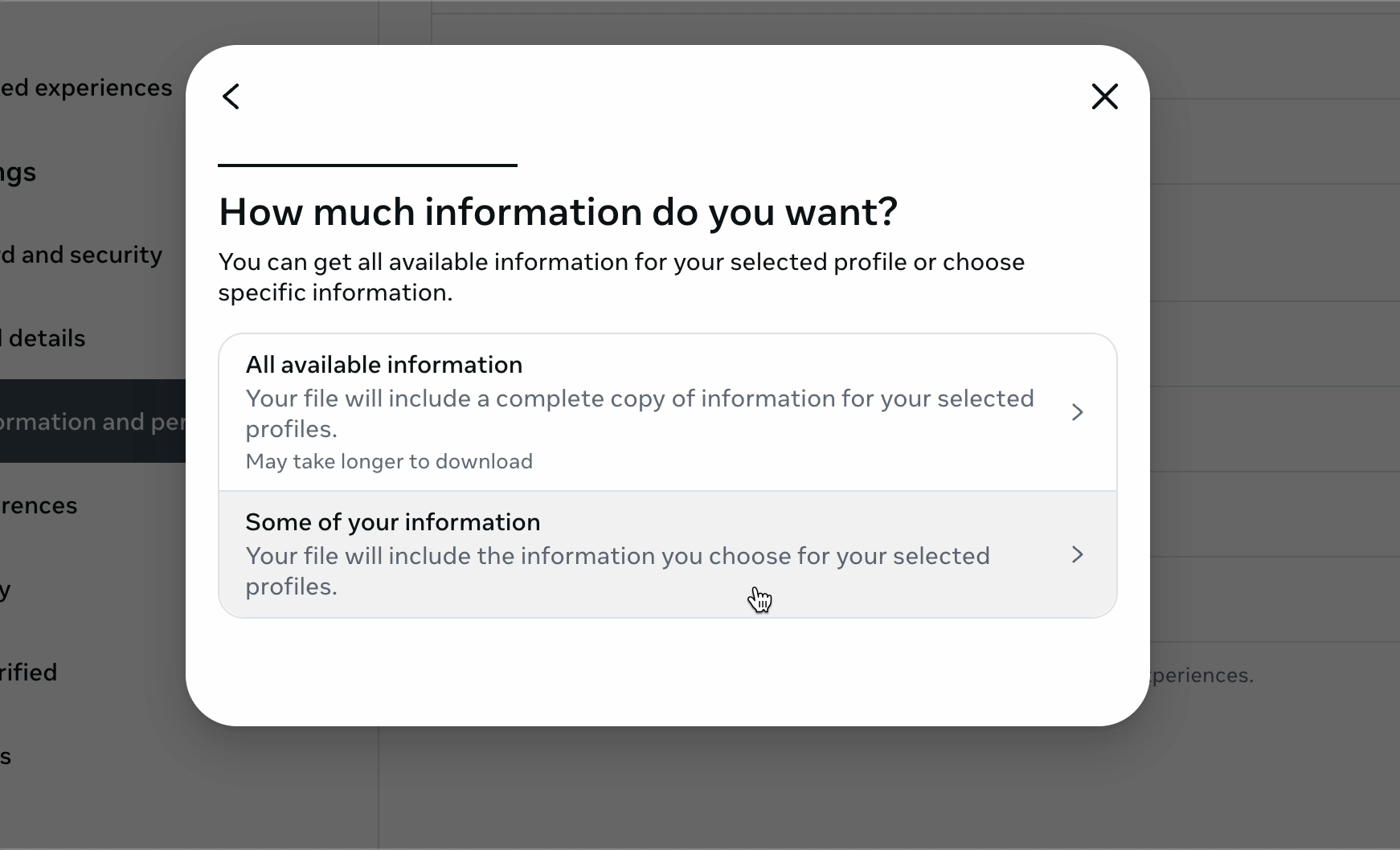This screenshot has width=1400, height=850.
Task: Select highlighted 'ormation and per' sidebar item
Action: click(92, 421)
